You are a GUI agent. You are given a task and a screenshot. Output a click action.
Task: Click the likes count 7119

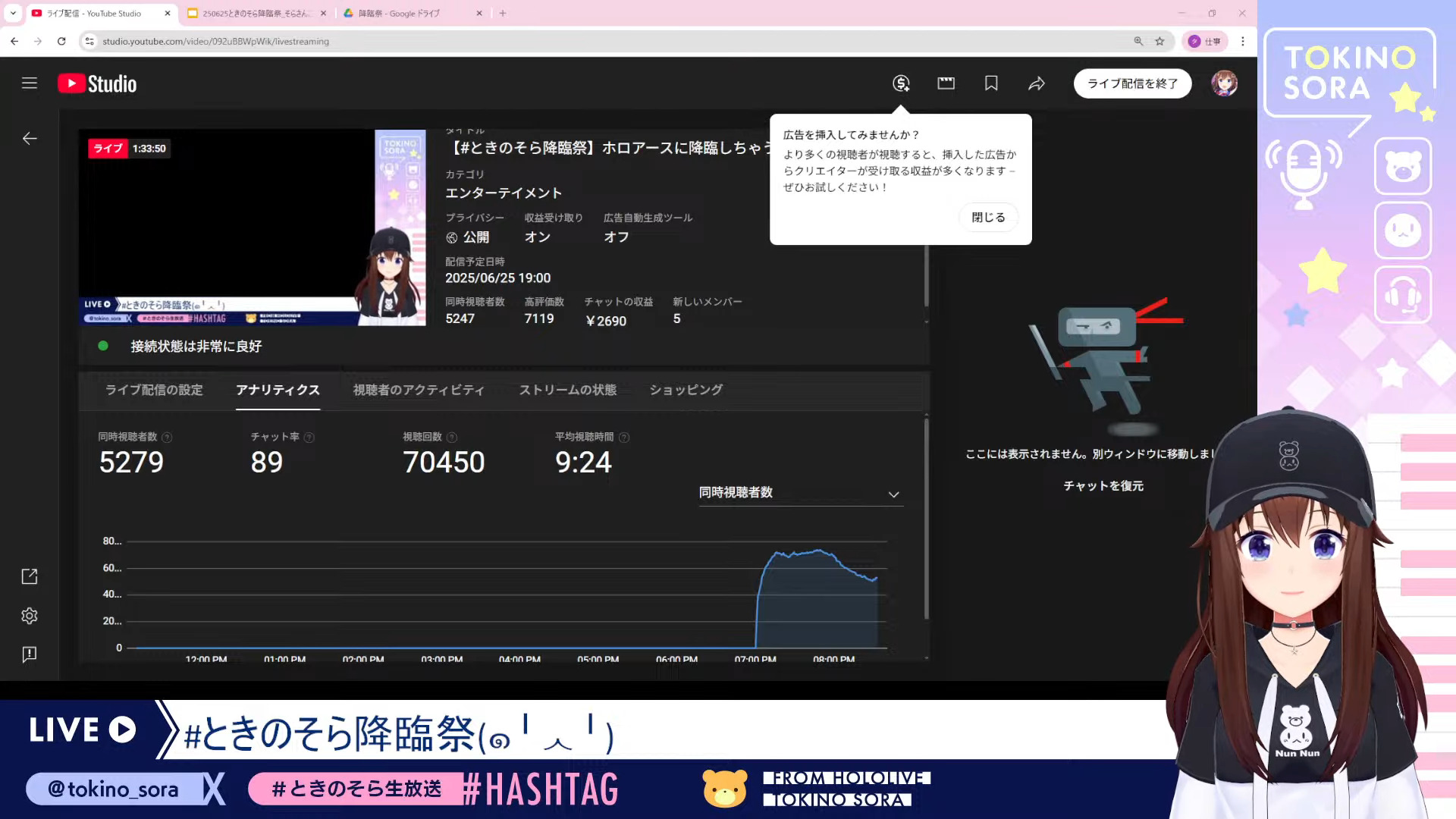pos(539,319)
